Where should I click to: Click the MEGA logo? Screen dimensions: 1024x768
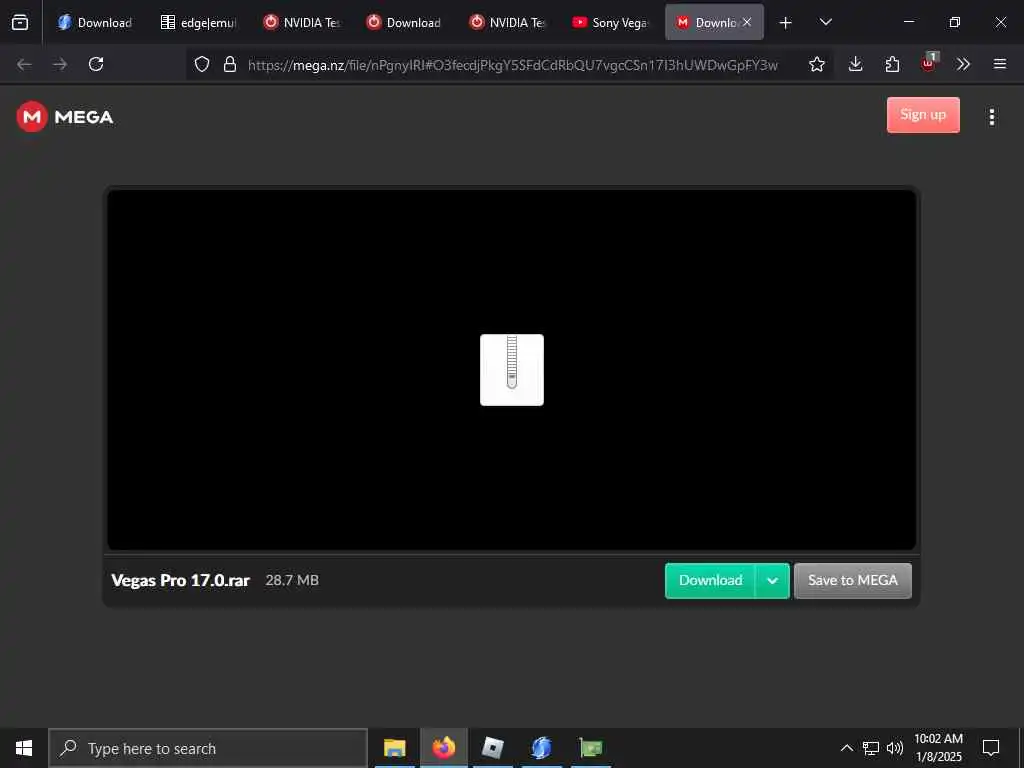point(65,117)
